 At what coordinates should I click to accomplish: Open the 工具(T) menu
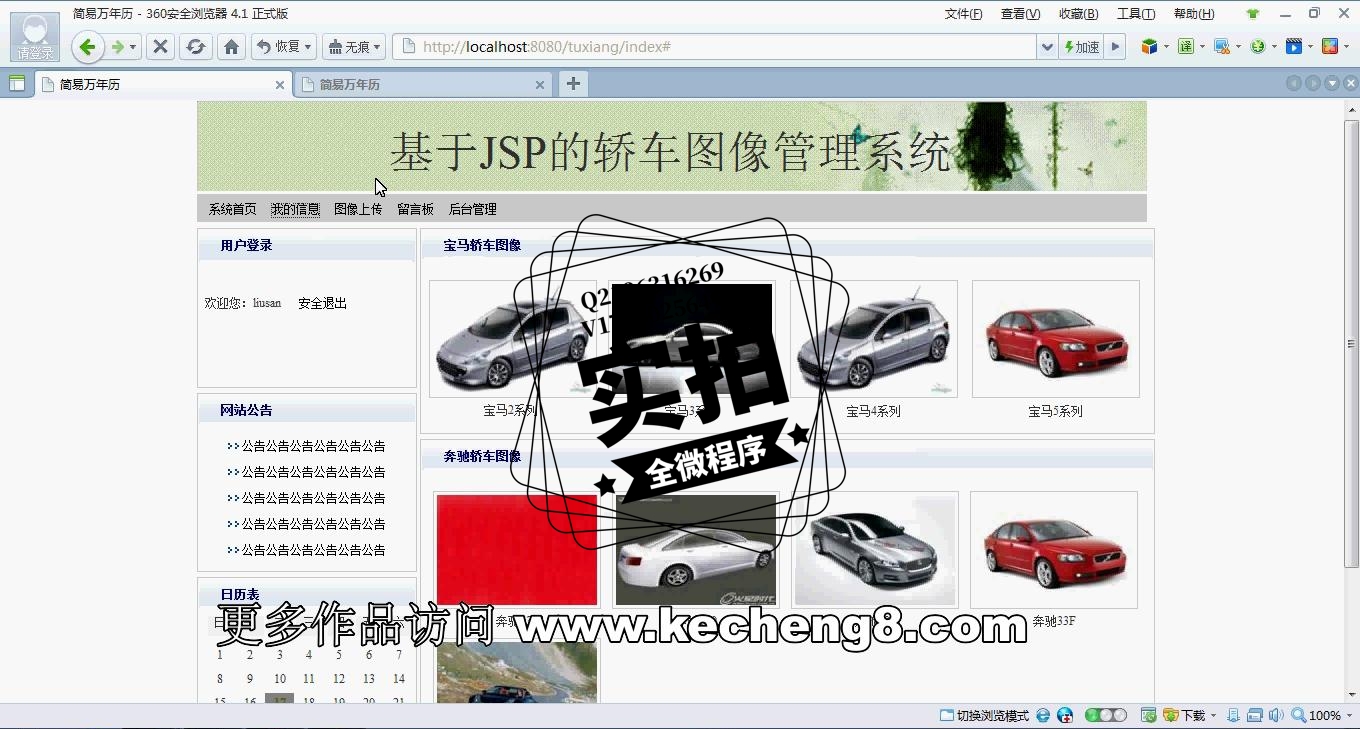click(1136, 14)
